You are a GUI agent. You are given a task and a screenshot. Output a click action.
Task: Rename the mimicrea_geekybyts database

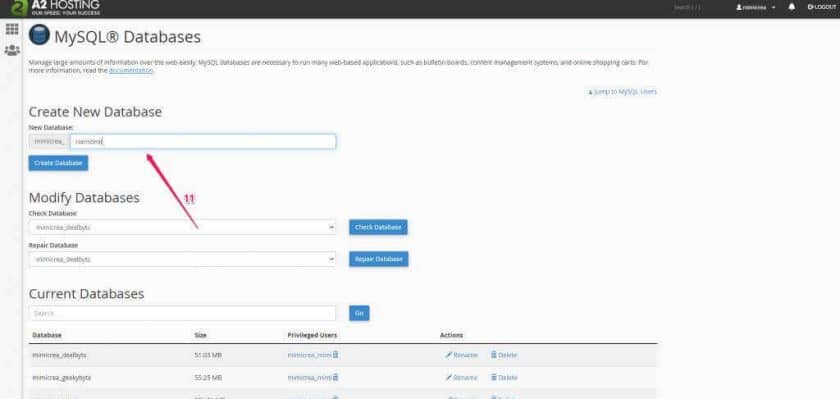click(x=461, y=378)
